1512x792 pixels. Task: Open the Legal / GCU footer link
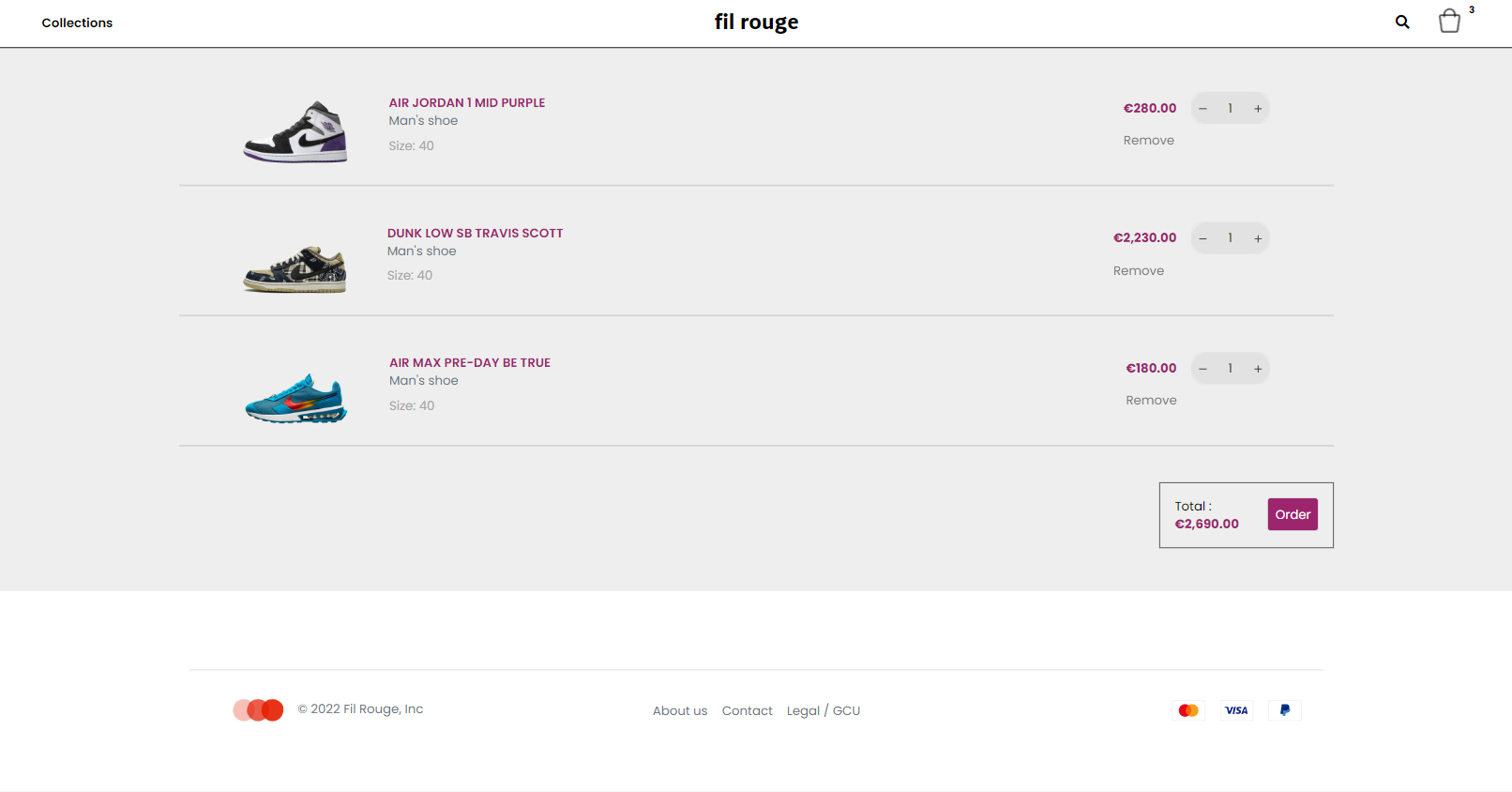click(823, 711)
